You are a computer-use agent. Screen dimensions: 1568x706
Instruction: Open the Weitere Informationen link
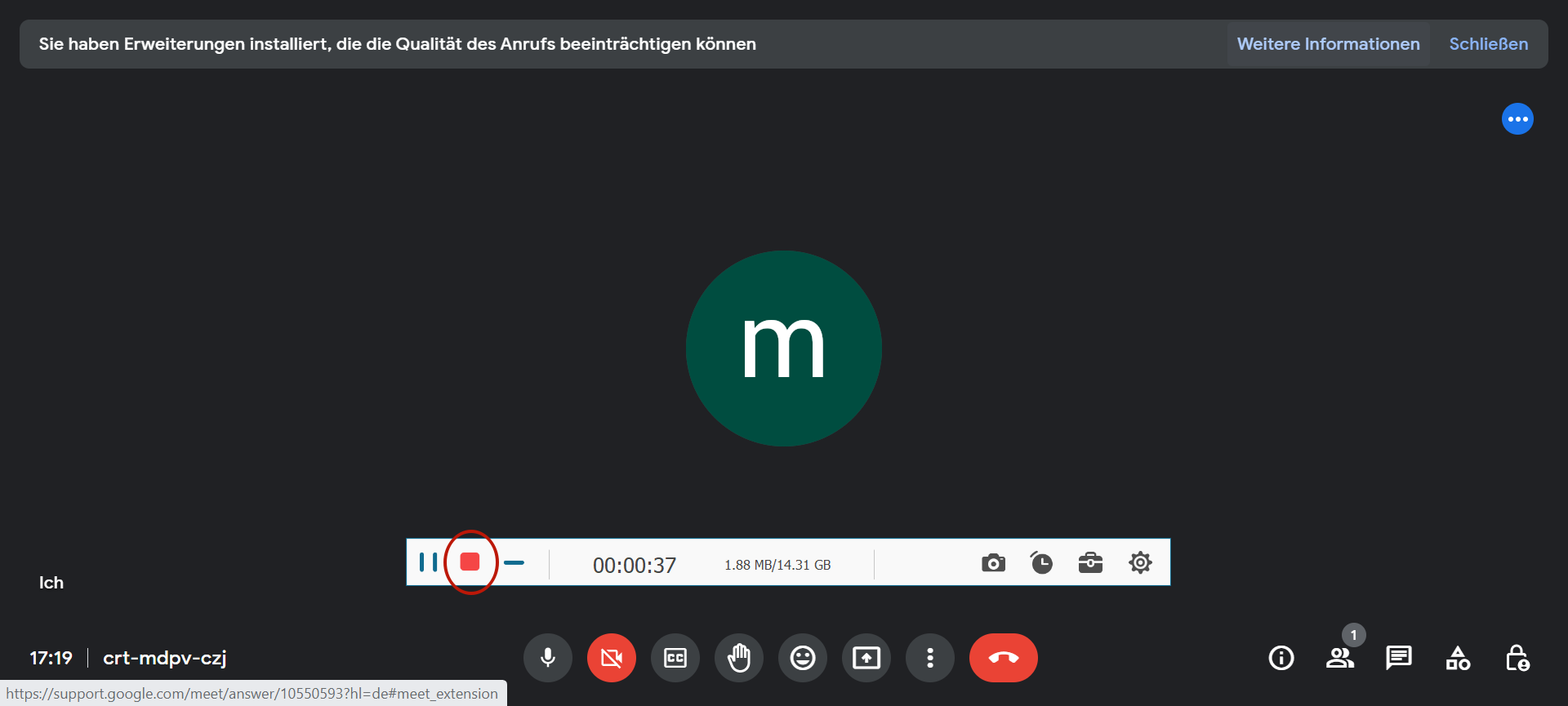point(1328,44)
